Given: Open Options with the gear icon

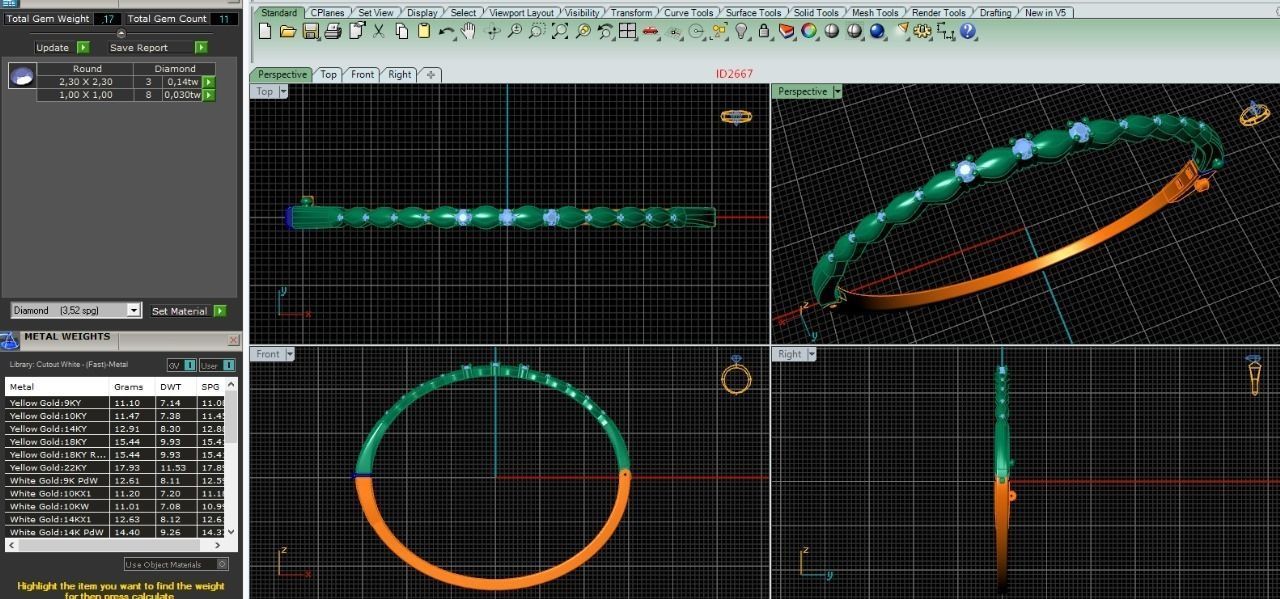Looking at the screenshot, I should (x=923, y=31).
